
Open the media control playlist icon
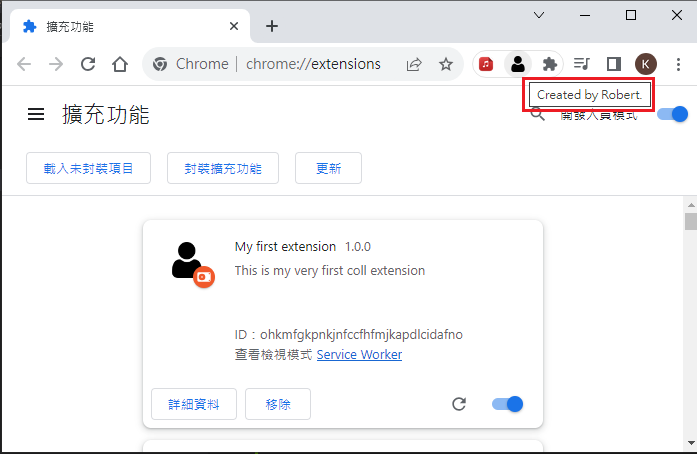coord(582,64)
